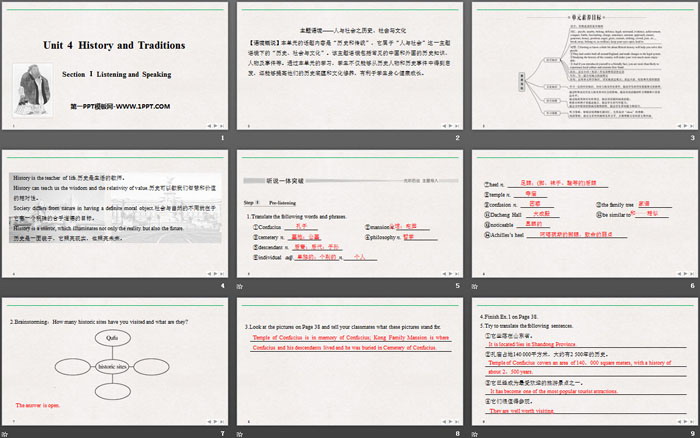Click the animation star icon under slide 6
The height and width of the screenshot is (438, 700).
(475, 286)
